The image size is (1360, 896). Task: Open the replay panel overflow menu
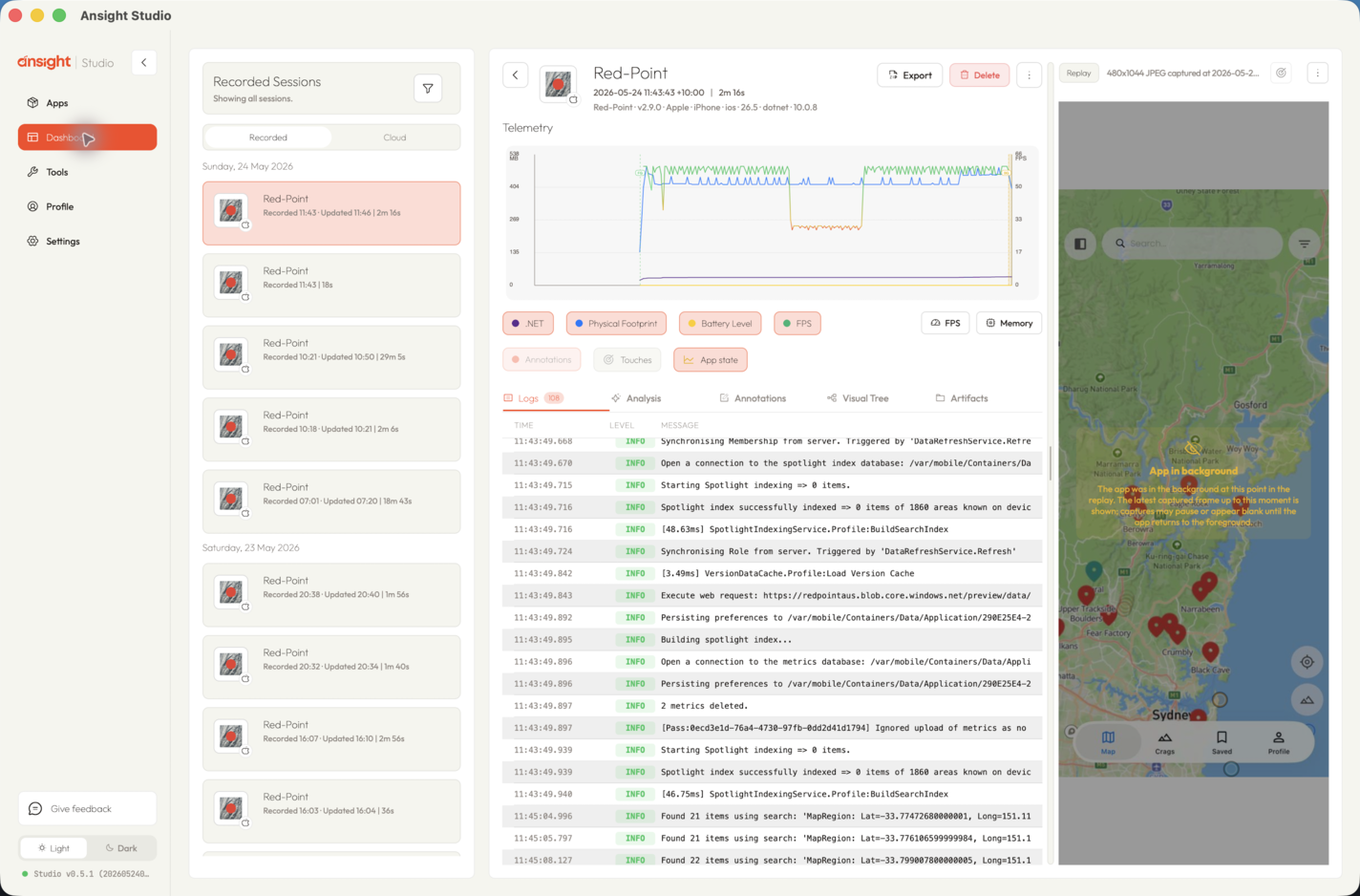1317,74
